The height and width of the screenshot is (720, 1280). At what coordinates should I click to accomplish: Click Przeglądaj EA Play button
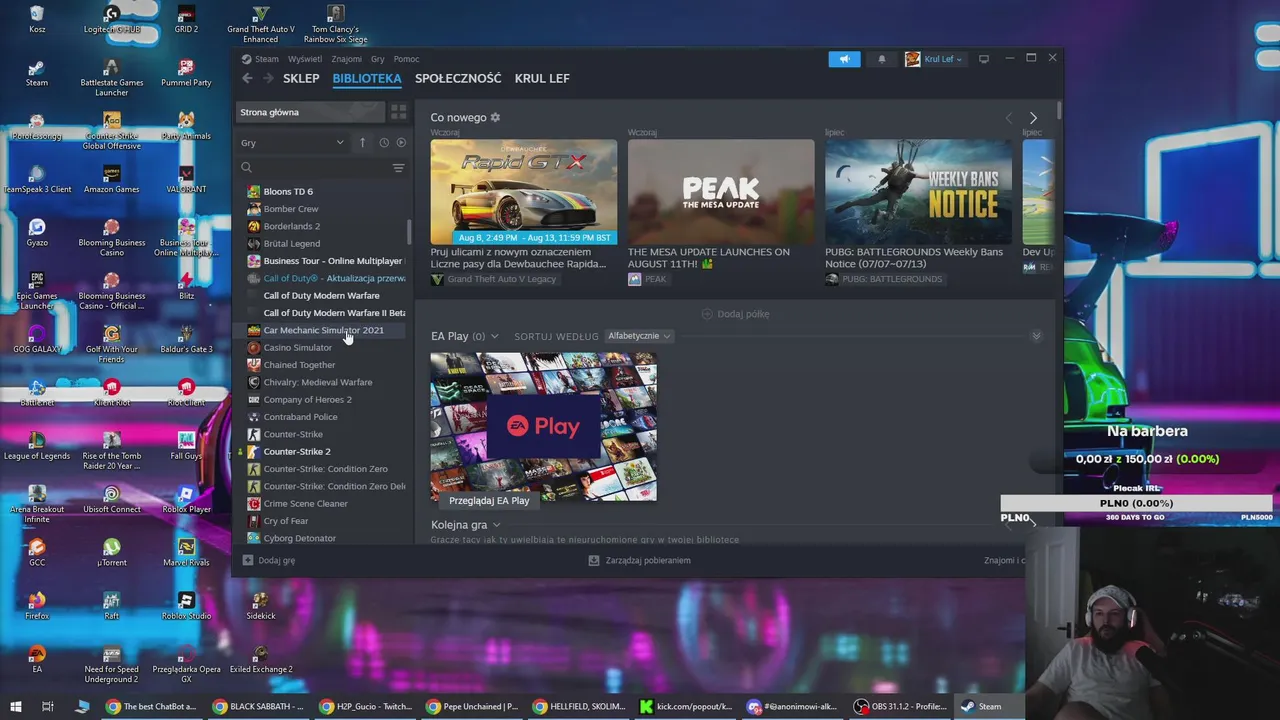click(489, 500)
